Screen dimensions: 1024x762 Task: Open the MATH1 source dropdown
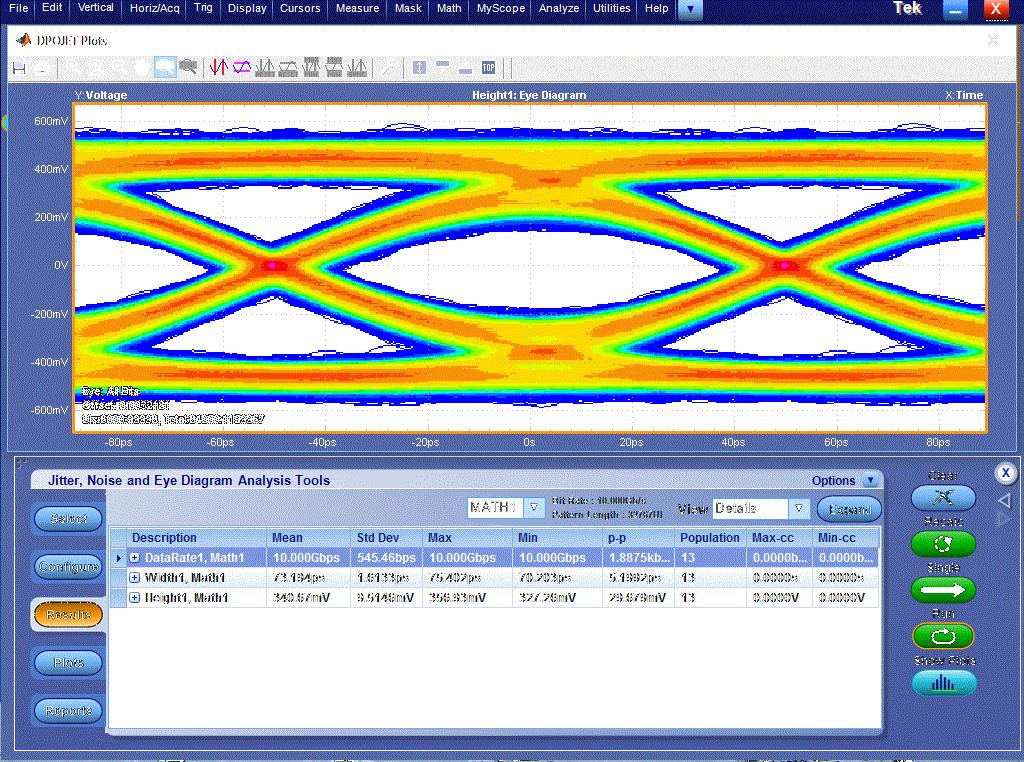(534, 508)
